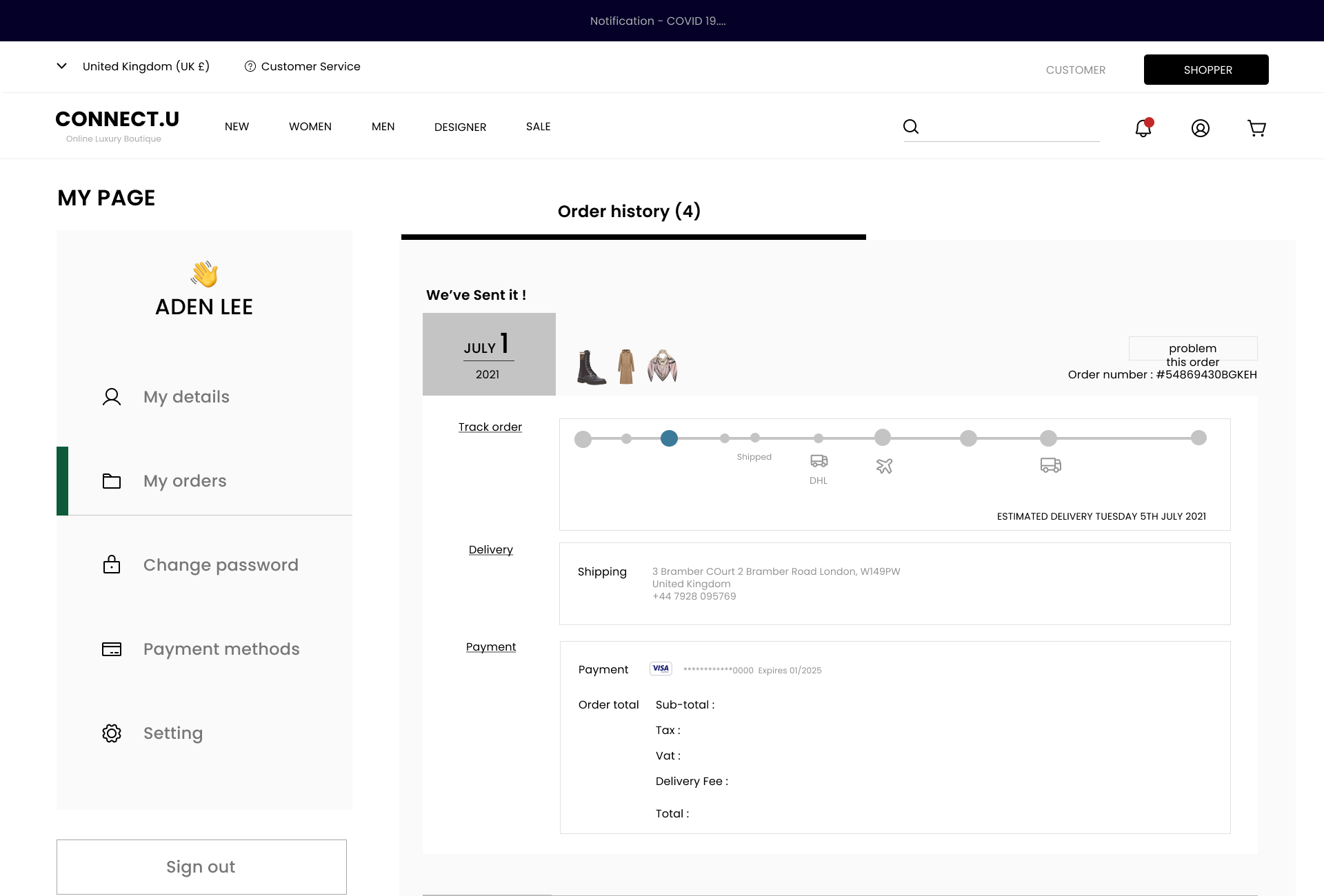Click the problem this order button

1193,349
